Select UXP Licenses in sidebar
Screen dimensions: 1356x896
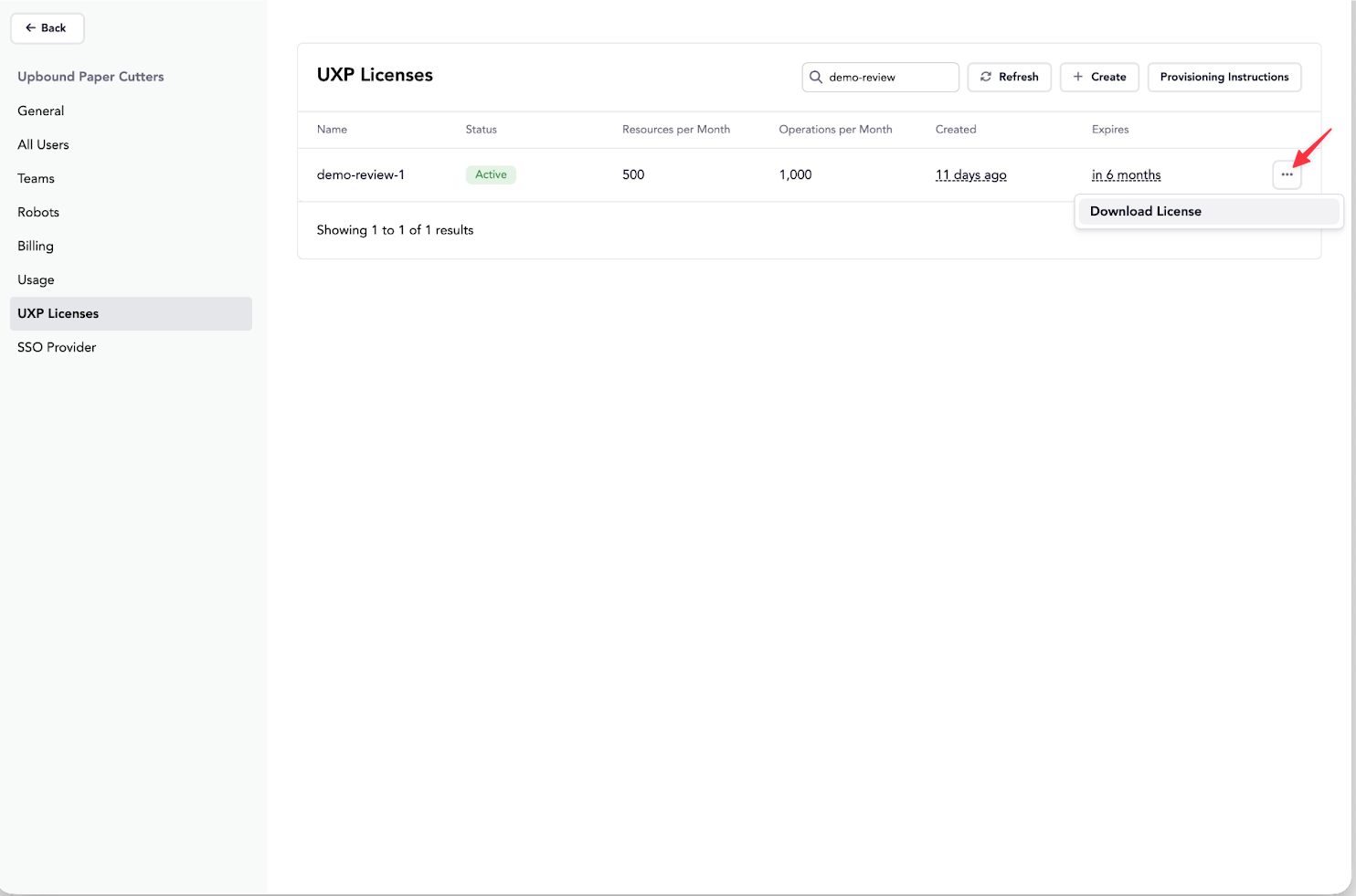pos(58,313)
